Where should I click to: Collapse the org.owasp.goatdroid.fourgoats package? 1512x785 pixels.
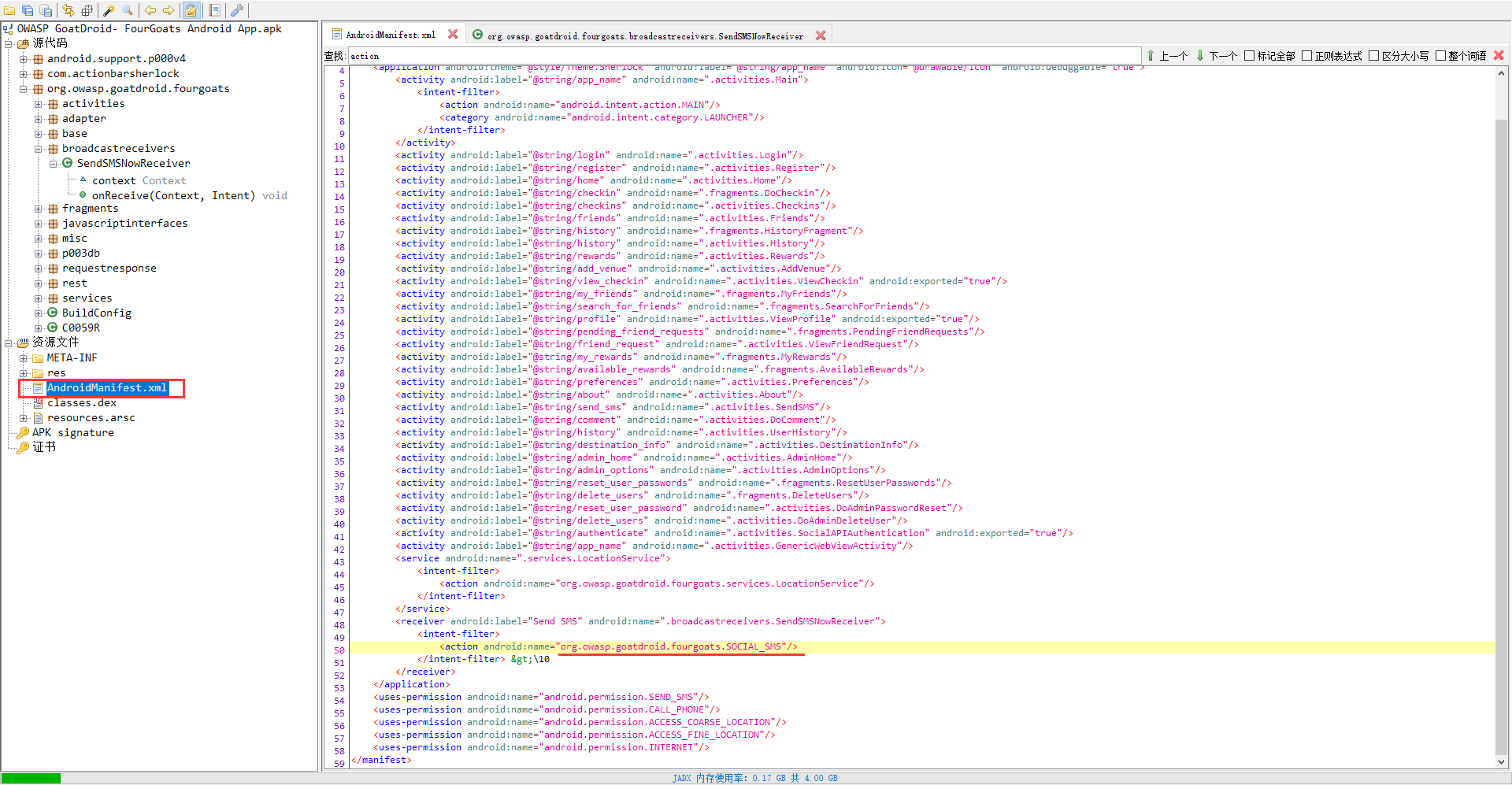click(24, 89)
